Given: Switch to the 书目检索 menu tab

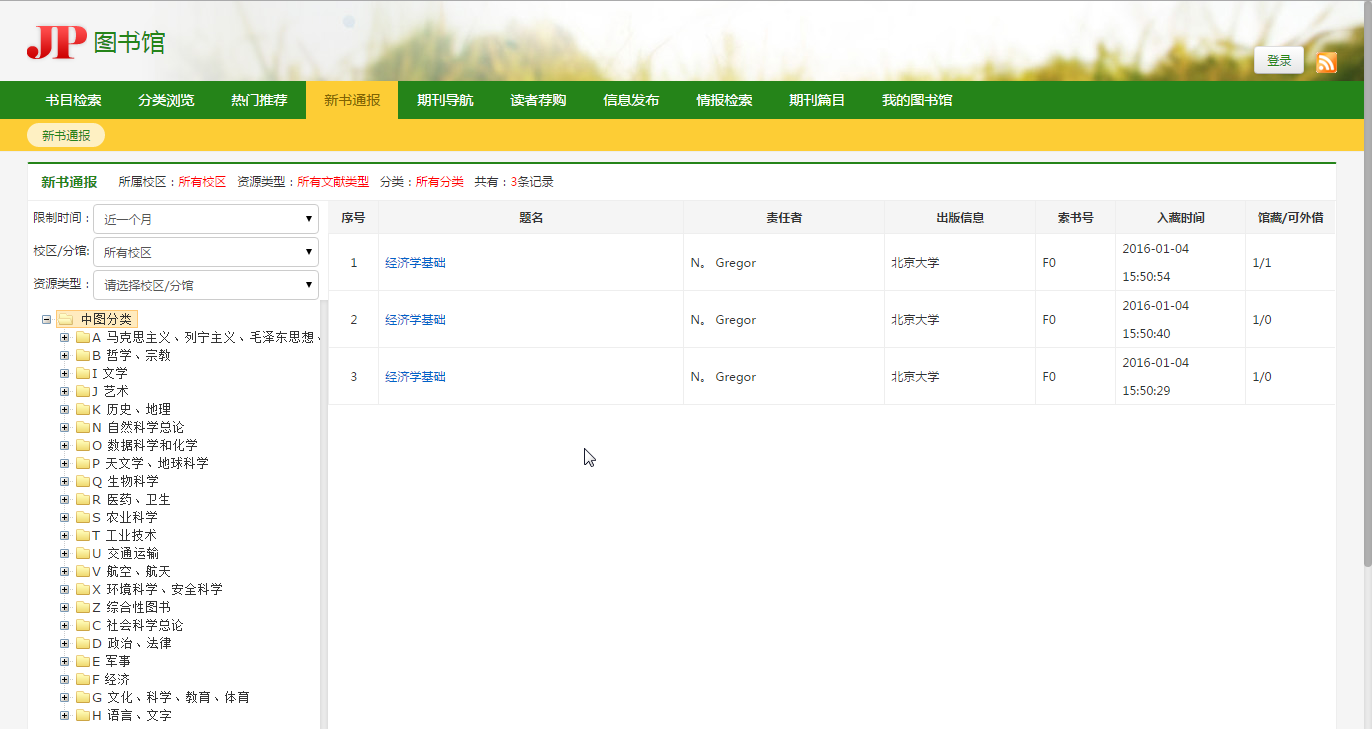Looking at the screenshot, I should click(x=73, y=100).
